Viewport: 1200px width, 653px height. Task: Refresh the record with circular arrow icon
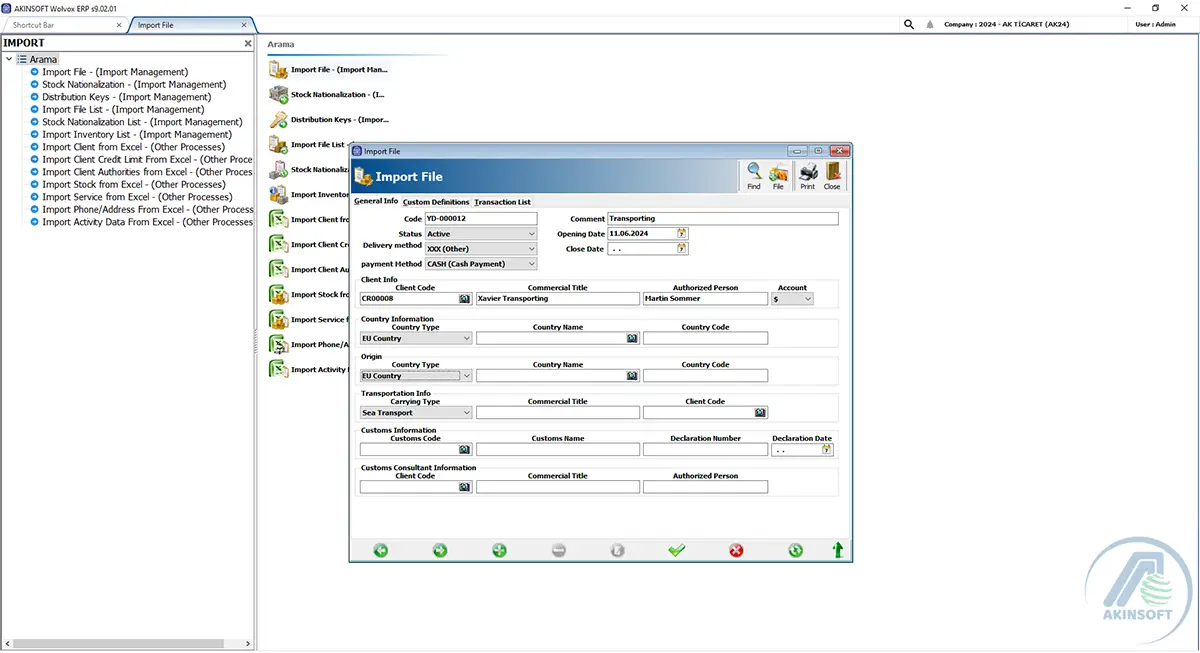click(x=795, y=550)
